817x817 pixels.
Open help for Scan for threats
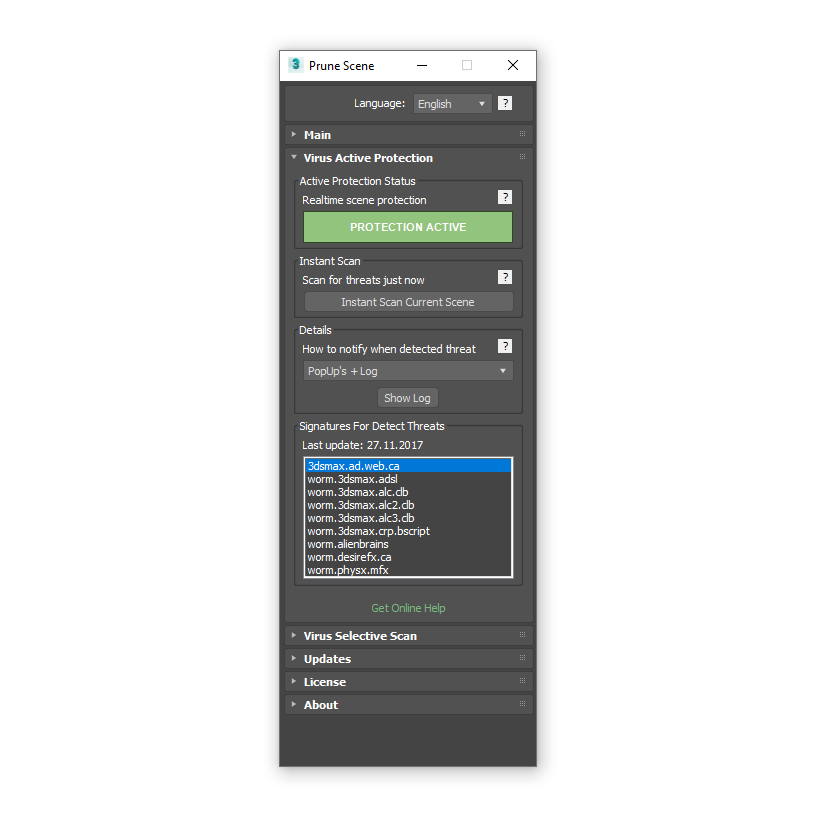[505, 277]
